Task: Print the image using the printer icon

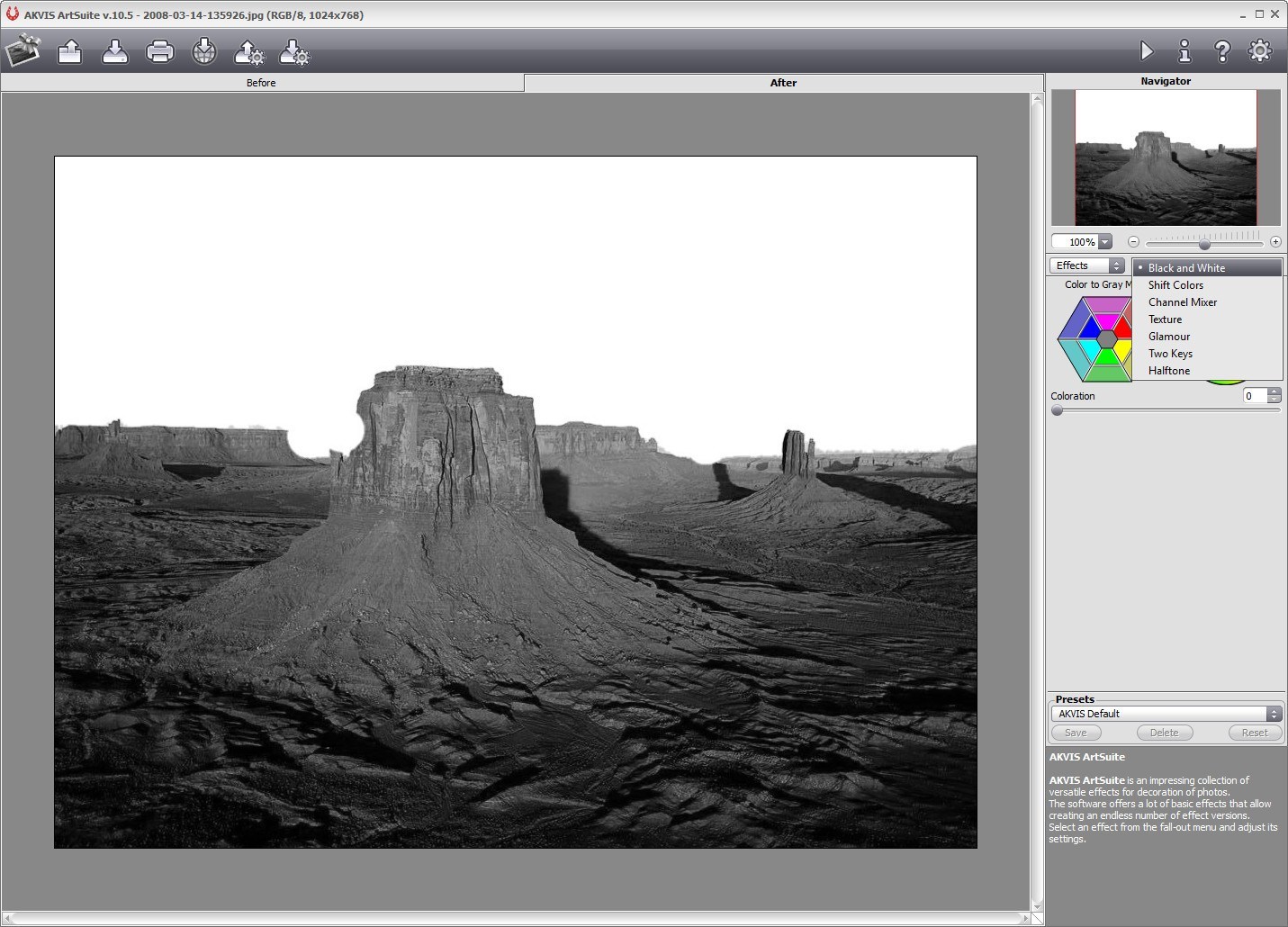Action: point(159,51)
